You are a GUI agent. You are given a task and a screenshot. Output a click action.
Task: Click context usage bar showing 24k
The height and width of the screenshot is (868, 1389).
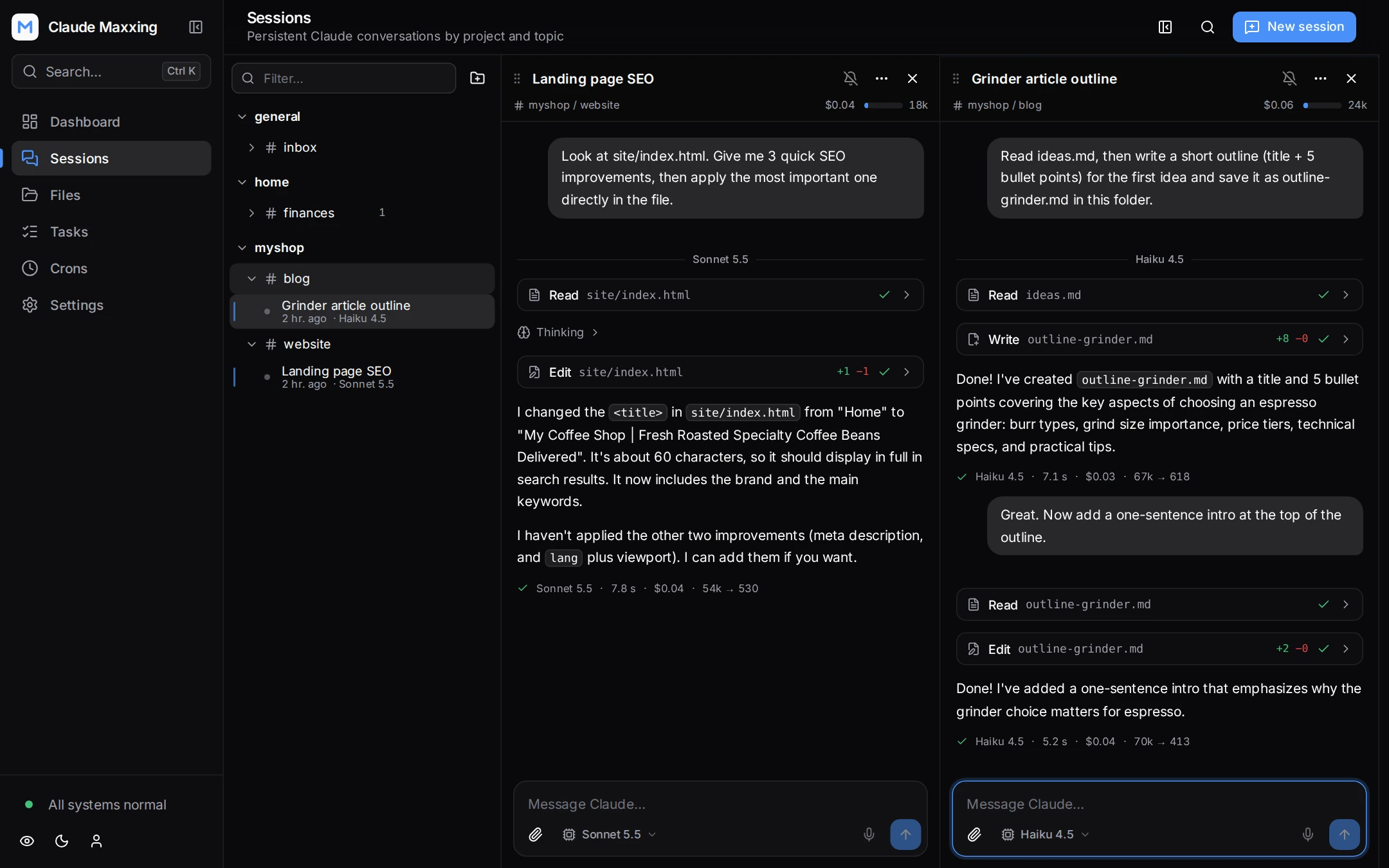point(1322,105)
